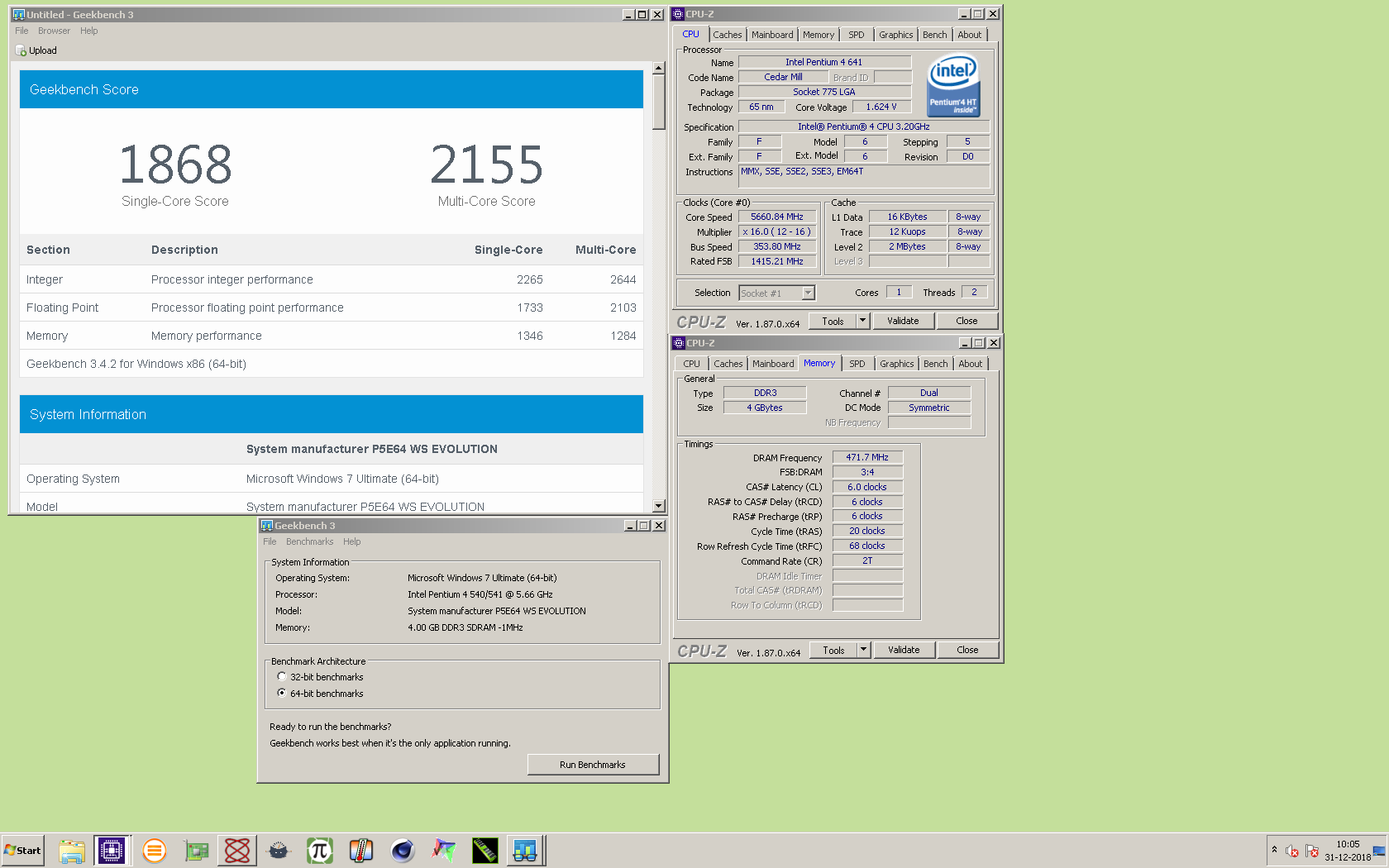
Task: Switch to Graphics tab in lower CPU-Z window
Action: click(897, 364)
